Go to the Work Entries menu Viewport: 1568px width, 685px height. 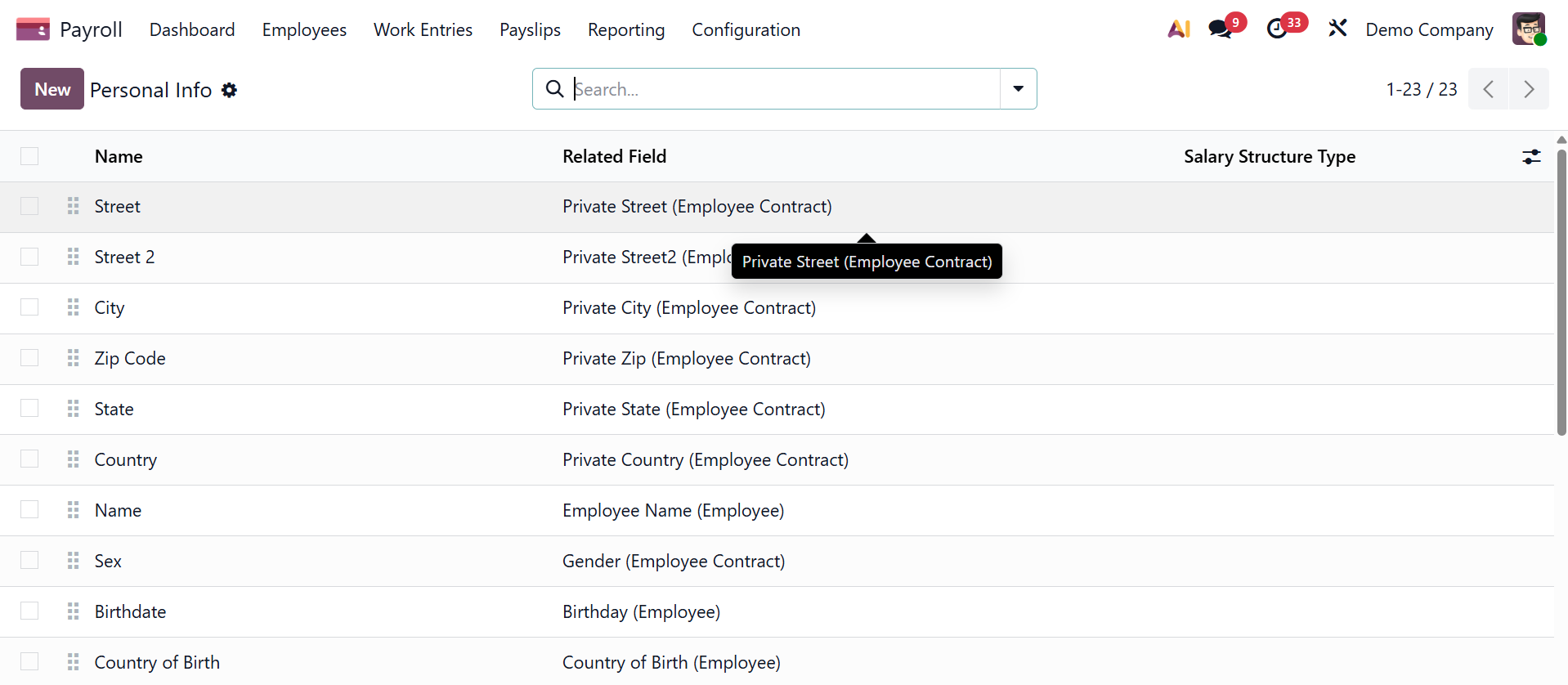tap(423, 29)
